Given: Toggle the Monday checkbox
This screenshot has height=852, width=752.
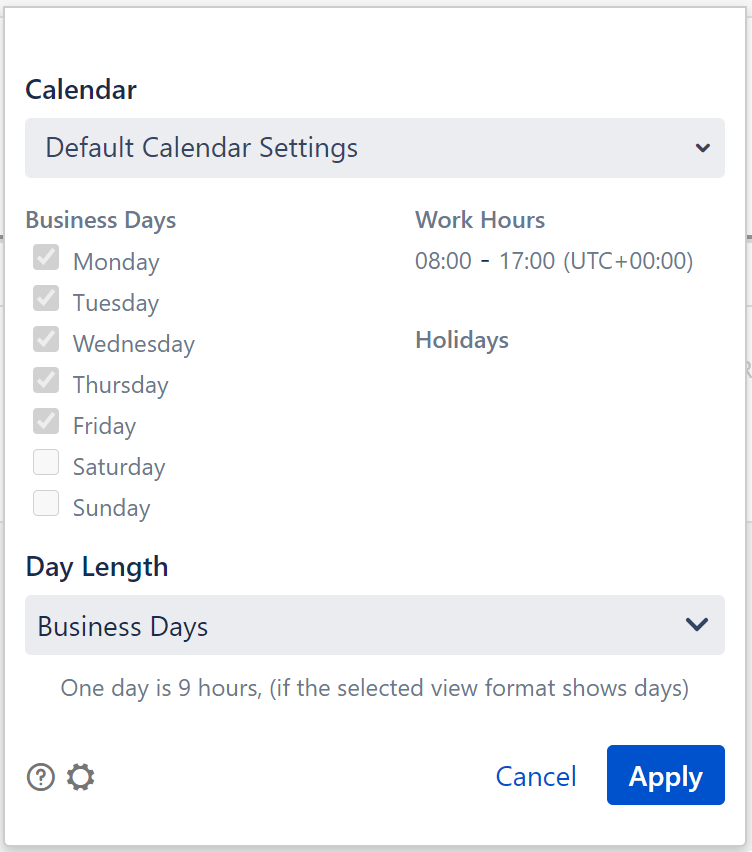Looking at the screenshot, I should (46, 258).
